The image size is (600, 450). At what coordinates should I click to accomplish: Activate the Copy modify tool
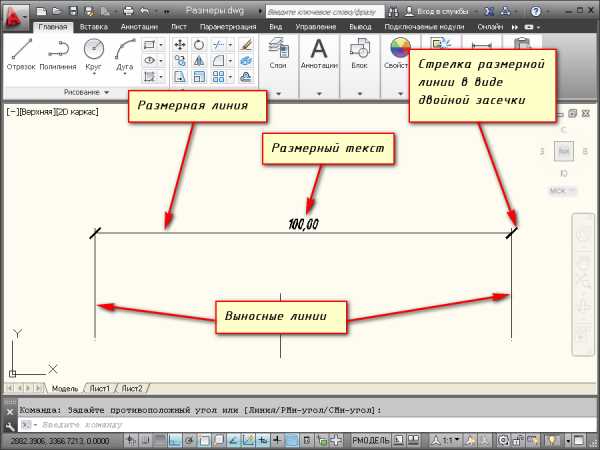point(179,60)
